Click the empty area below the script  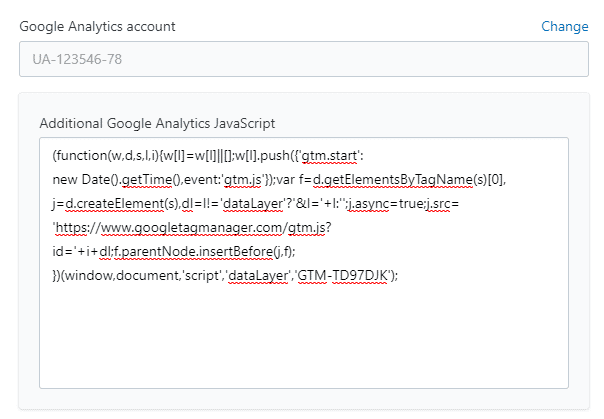pos(304,339)
